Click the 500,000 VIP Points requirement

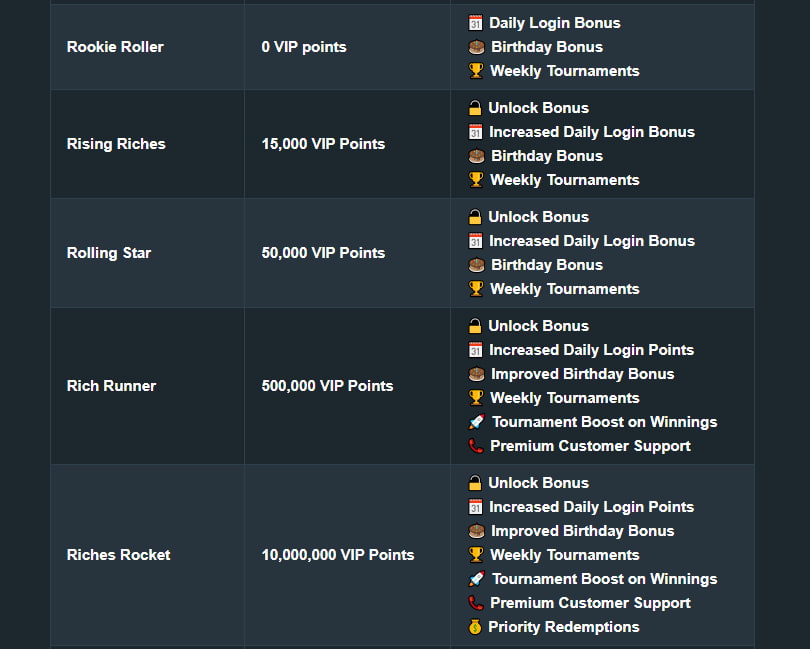coord(327,386)
